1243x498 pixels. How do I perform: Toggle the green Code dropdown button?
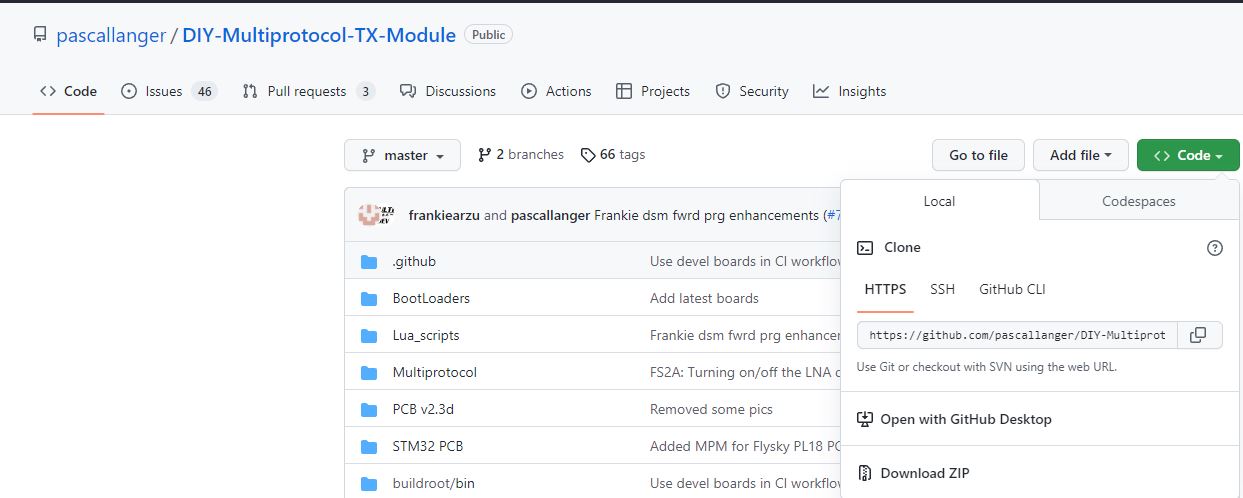click(x=1188, y=155)
